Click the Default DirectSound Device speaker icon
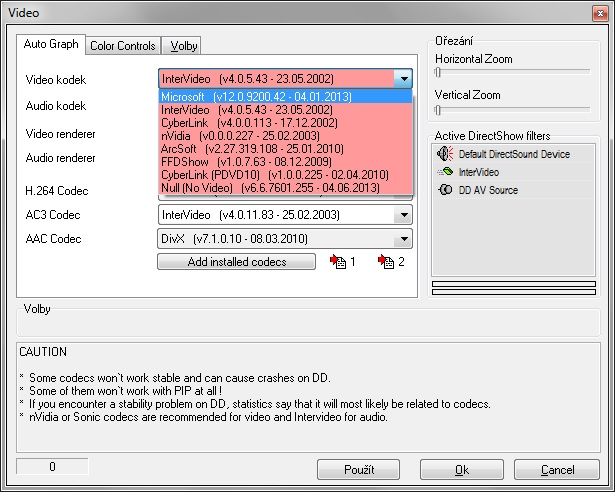Viewport: 615px width, 492px height. click(445, 154)
